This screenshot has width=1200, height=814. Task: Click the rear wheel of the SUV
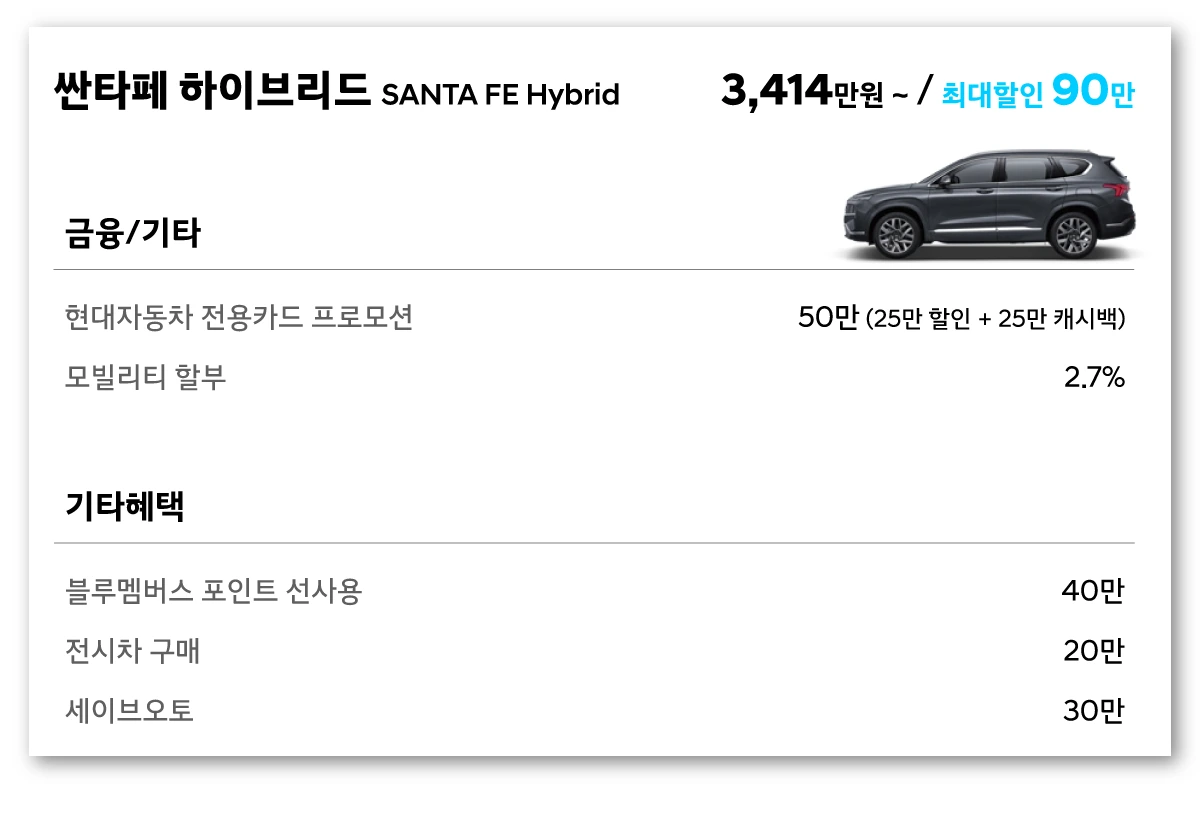click(1072, 234)
